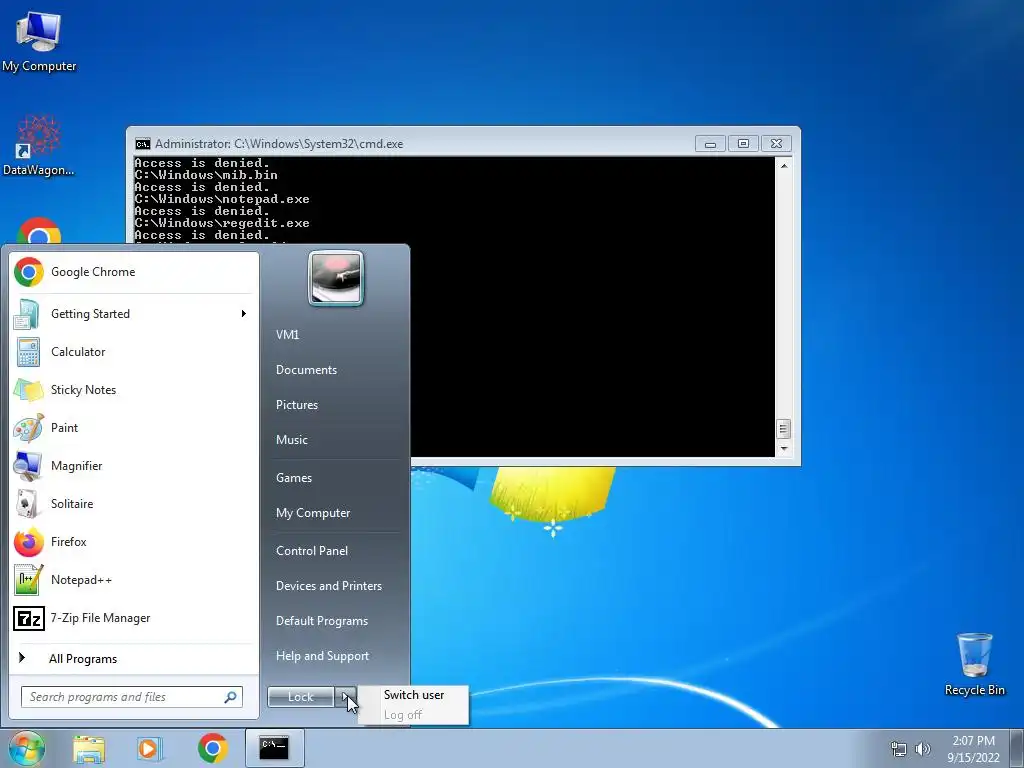Click the cmd.exe taskbar button
The image size is (1024, 768).
click(x=274, y=748)
